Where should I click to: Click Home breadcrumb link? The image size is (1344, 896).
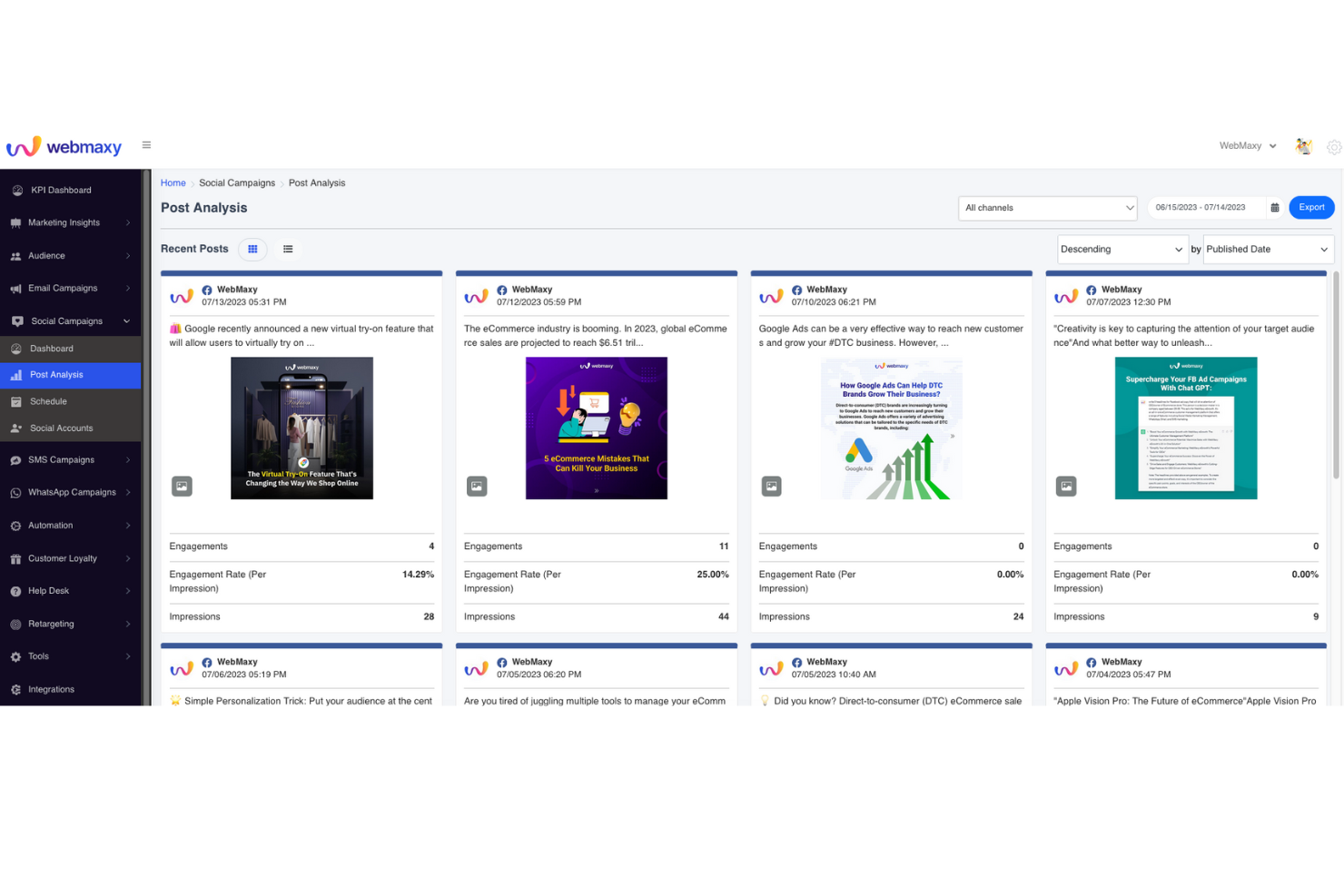(x=173, y=183)
